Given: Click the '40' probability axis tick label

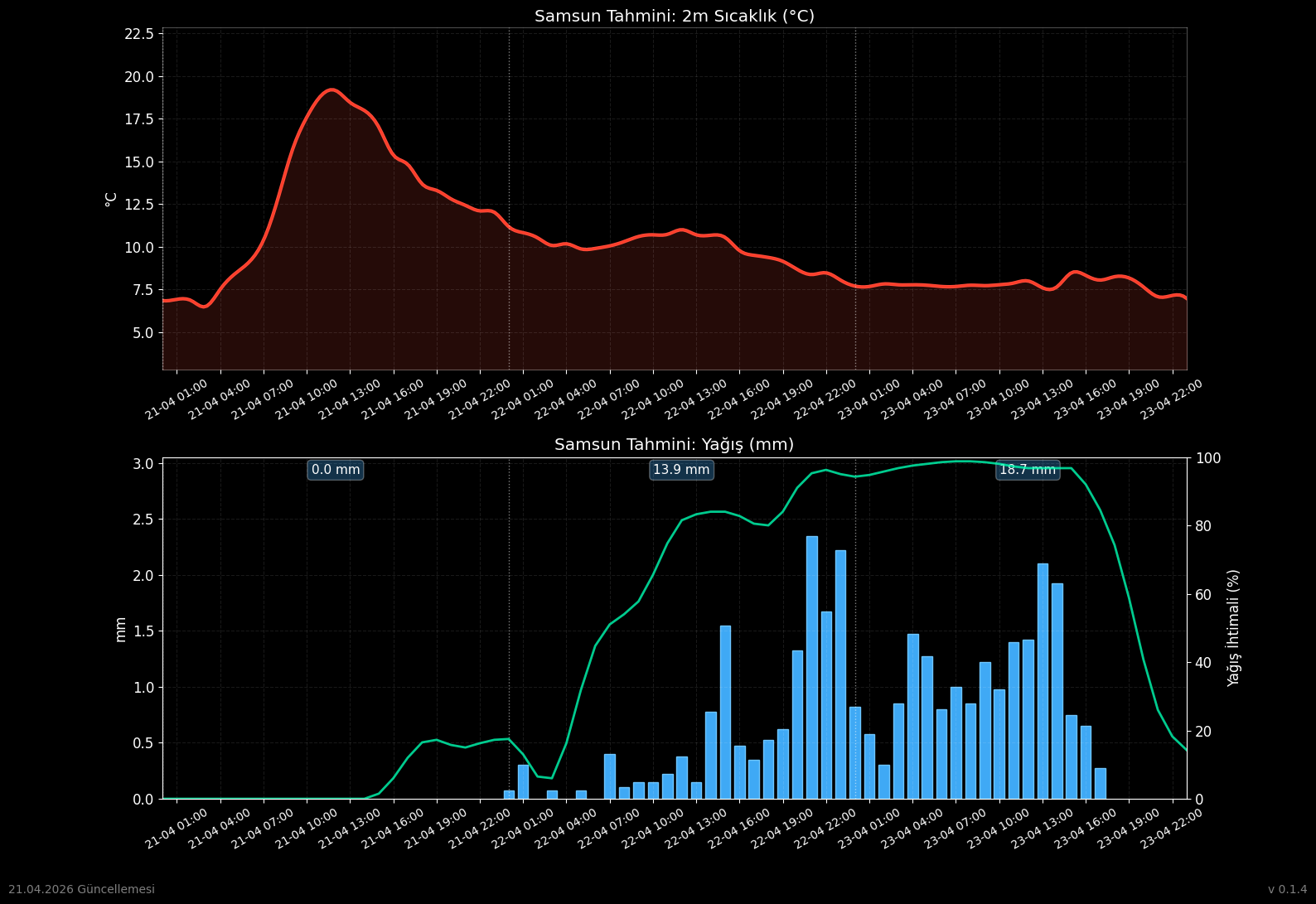Looking at the screenshot, I should 1203,663.
